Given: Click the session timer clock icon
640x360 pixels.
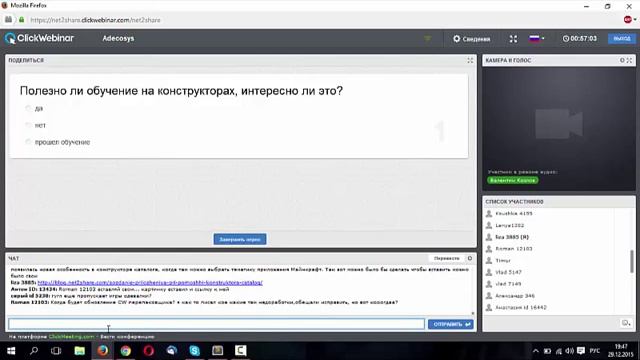Looking at the screenshot, I should pos(566,38).
